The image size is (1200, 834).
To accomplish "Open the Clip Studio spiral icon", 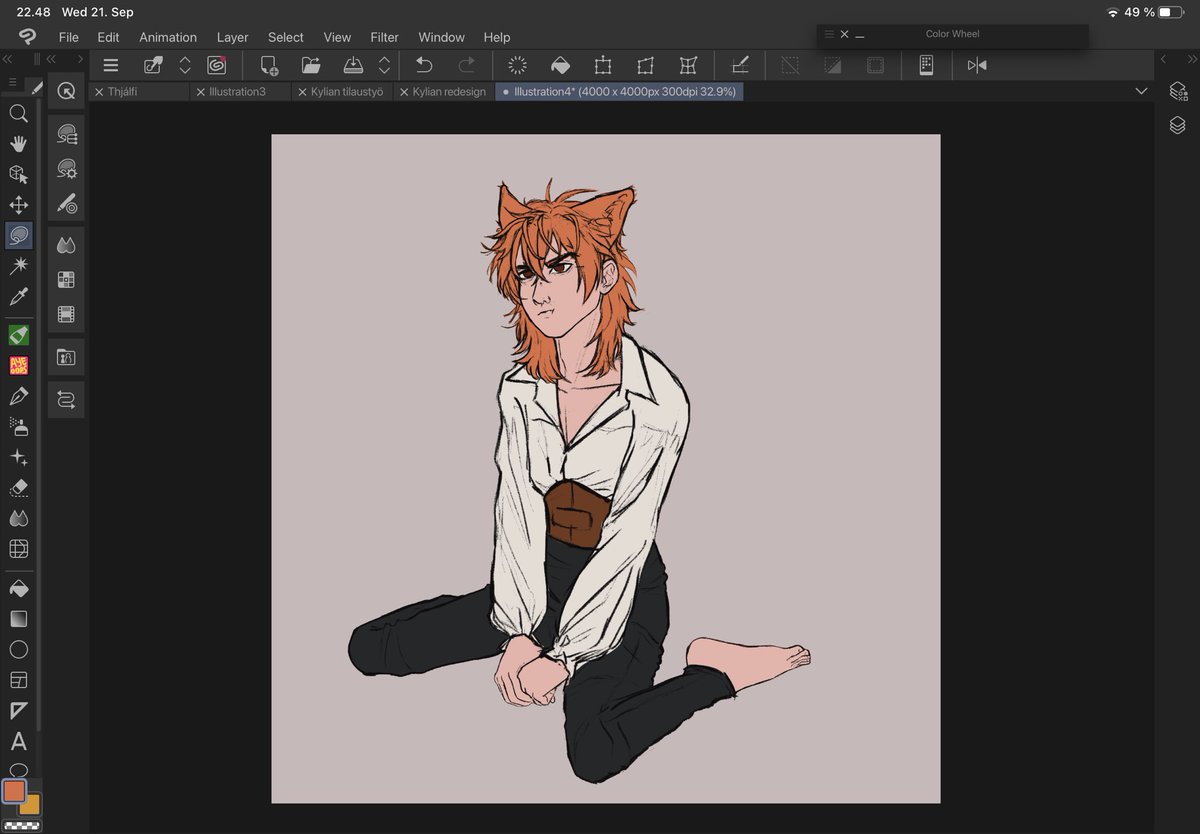I will pos(217,66).
